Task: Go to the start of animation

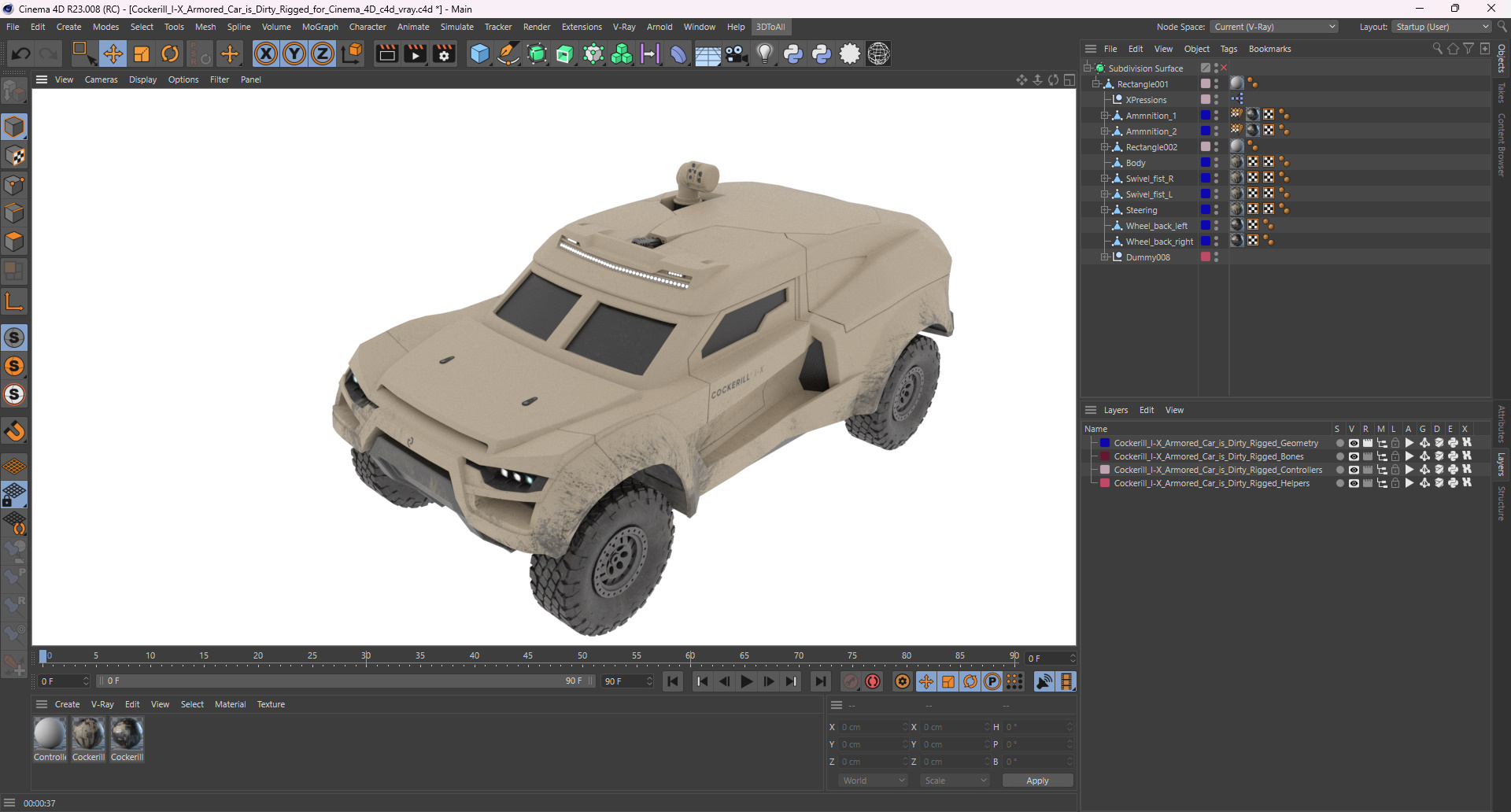Action: [673, 681]
